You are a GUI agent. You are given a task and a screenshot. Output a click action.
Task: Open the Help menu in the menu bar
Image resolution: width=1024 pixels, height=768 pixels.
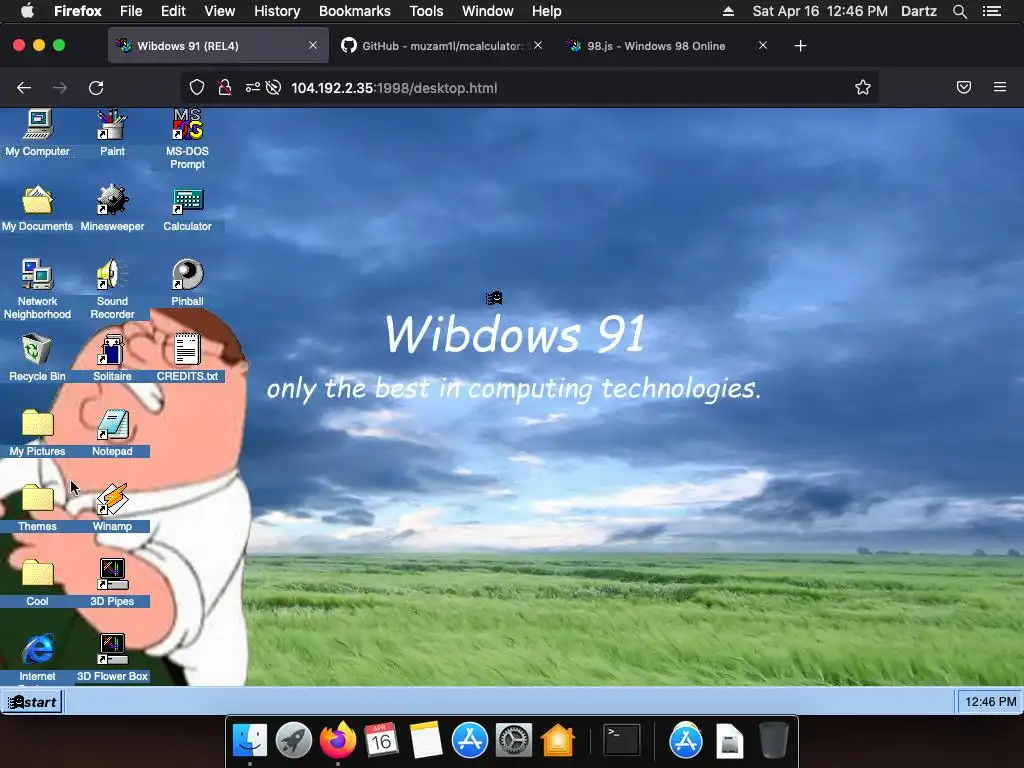(x=547, y=11)
